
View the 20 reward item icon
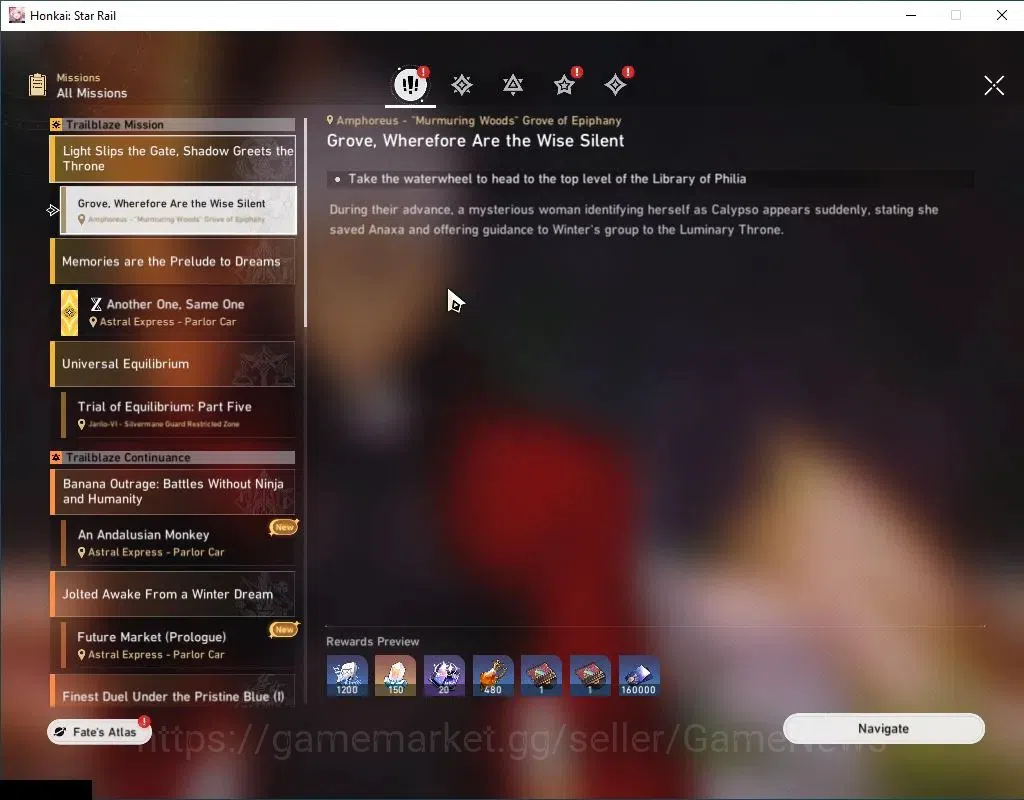coord(444,675)
